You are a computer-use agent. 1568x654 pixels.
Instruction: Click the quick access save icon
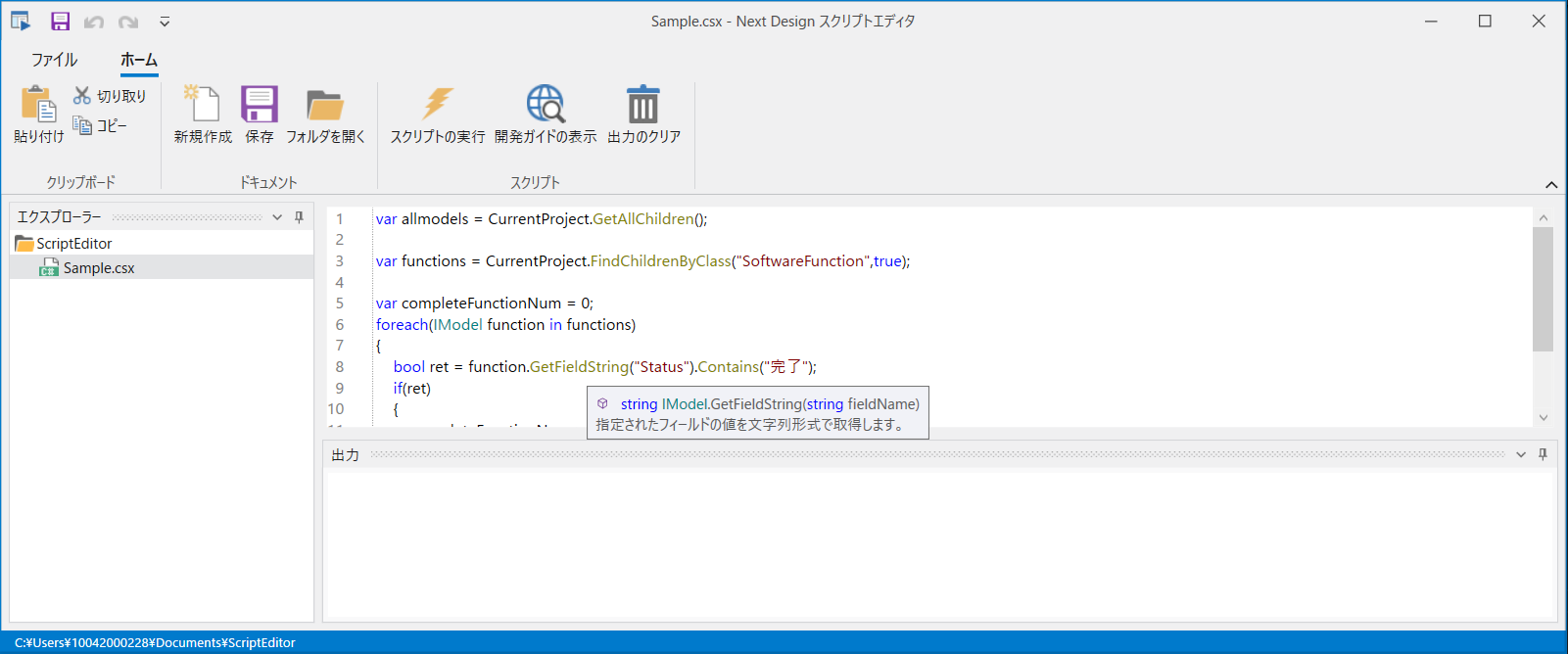60,22
